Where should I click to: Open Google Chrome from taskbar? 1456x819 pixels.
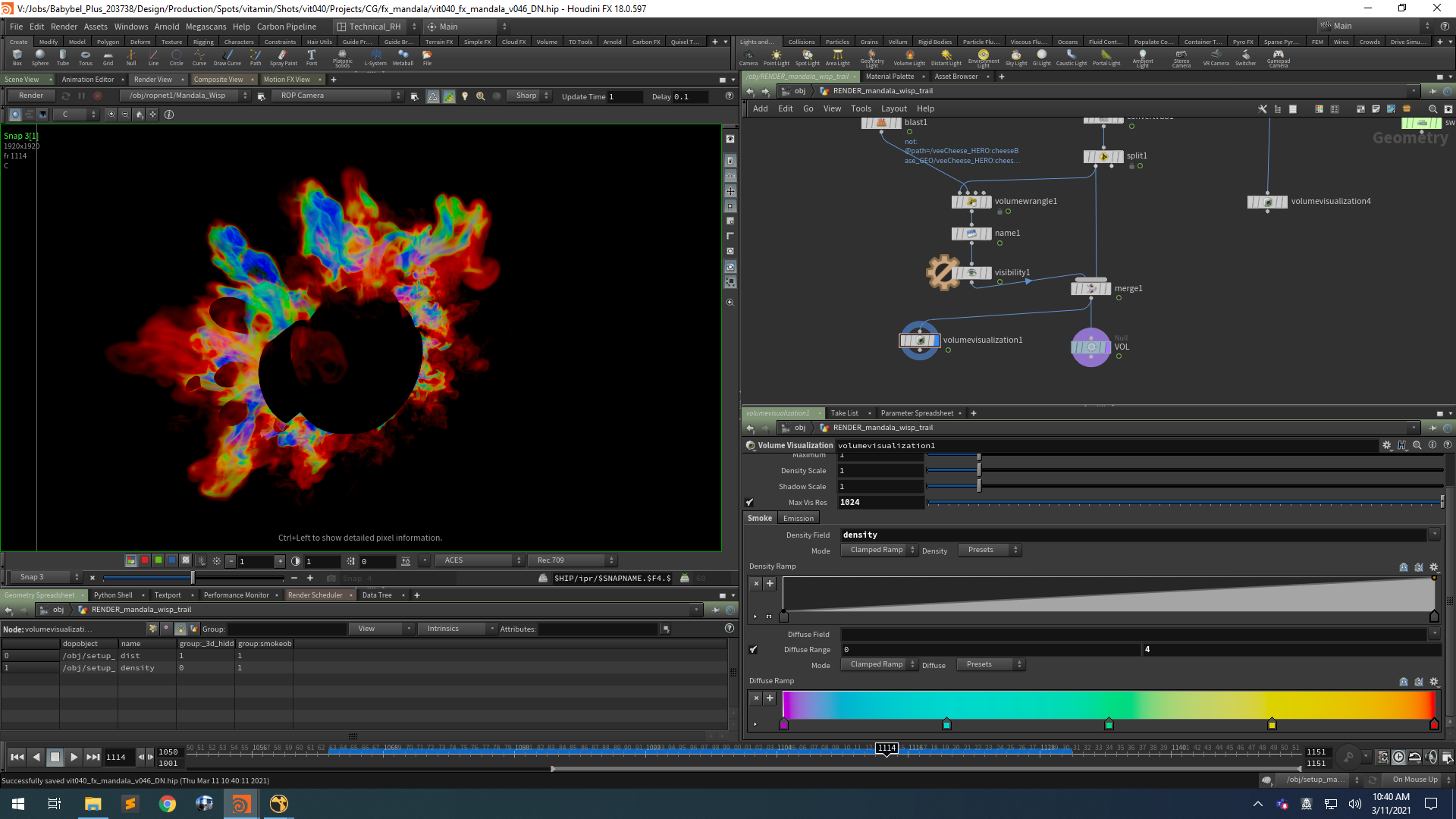167,804
